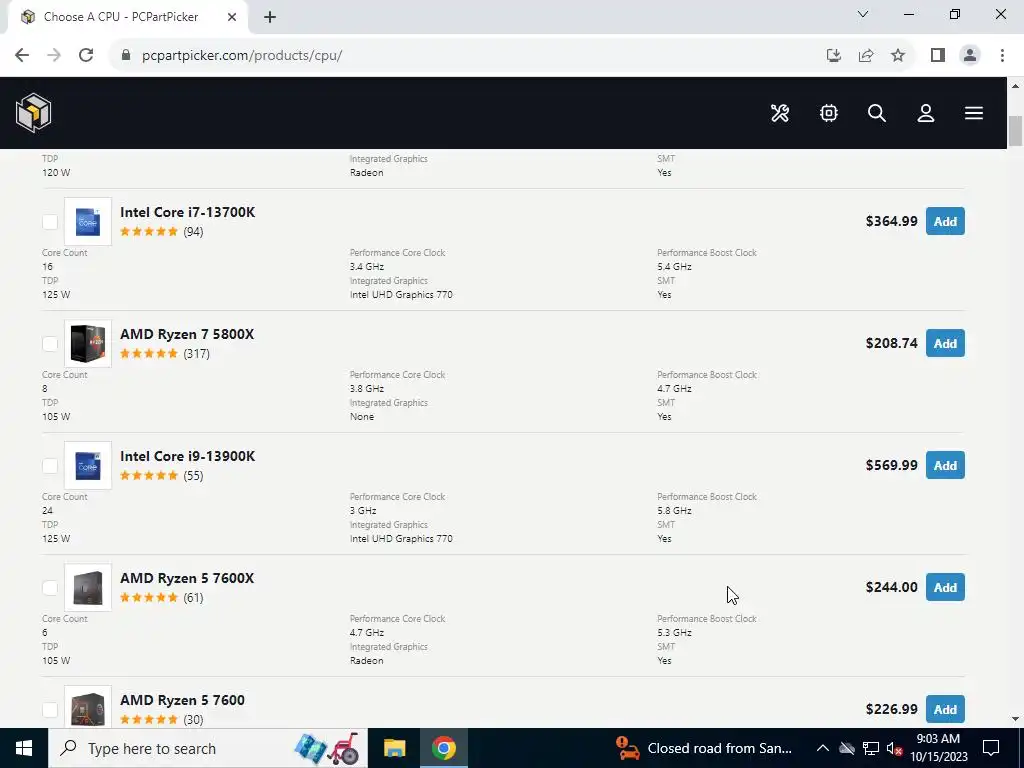Viewport: 1024px width, 768px height.
Task: Add the $364.99 Core i7-13700K
Action: 945,221
